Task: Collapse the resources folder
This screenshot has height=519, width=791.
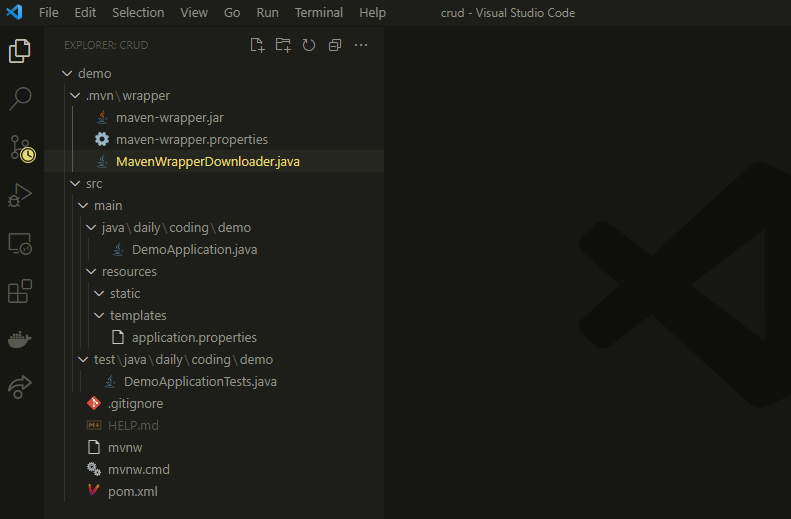Action: coord(91,272)
